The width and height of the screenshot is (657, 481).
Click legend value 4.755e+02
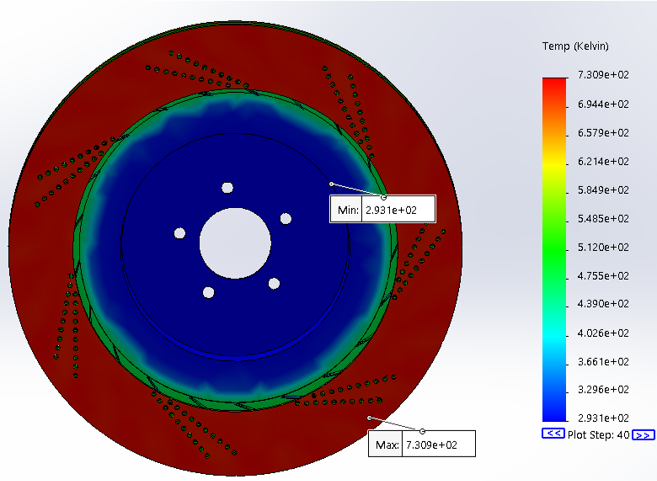(x=603, y=276)
